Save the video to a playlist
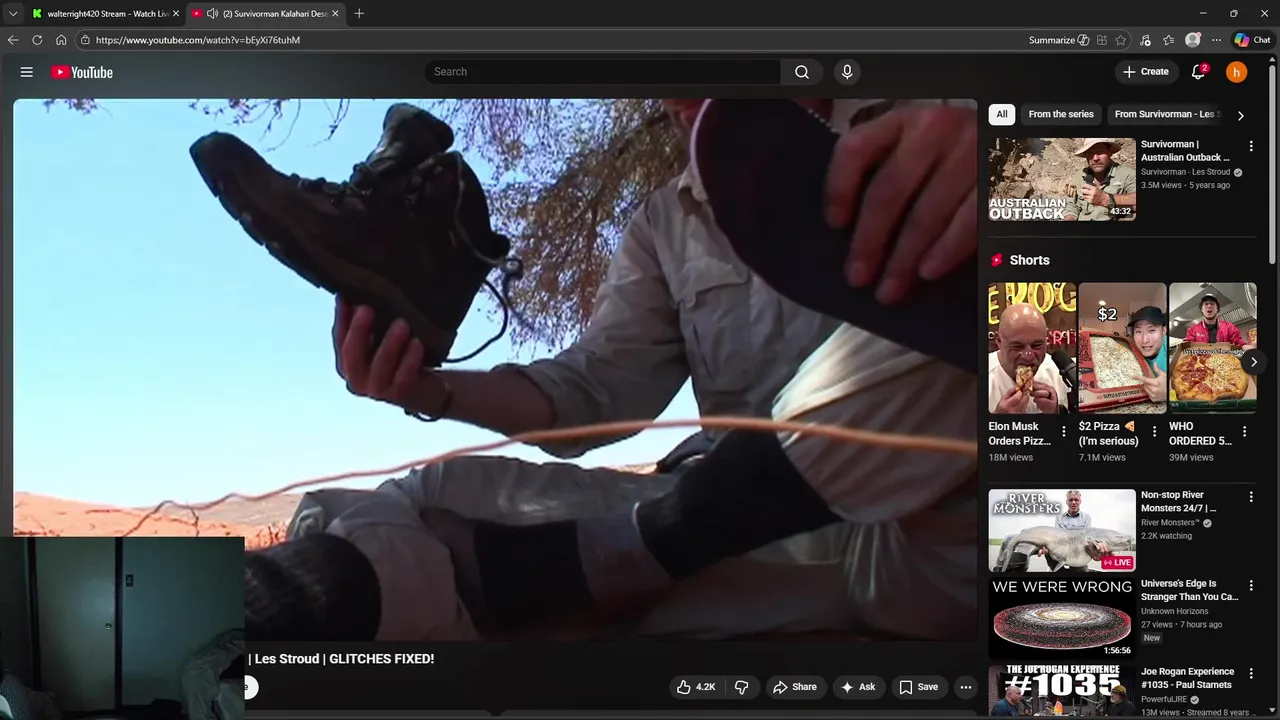Viewport: 1280px width, 720px height. point(918,687)
